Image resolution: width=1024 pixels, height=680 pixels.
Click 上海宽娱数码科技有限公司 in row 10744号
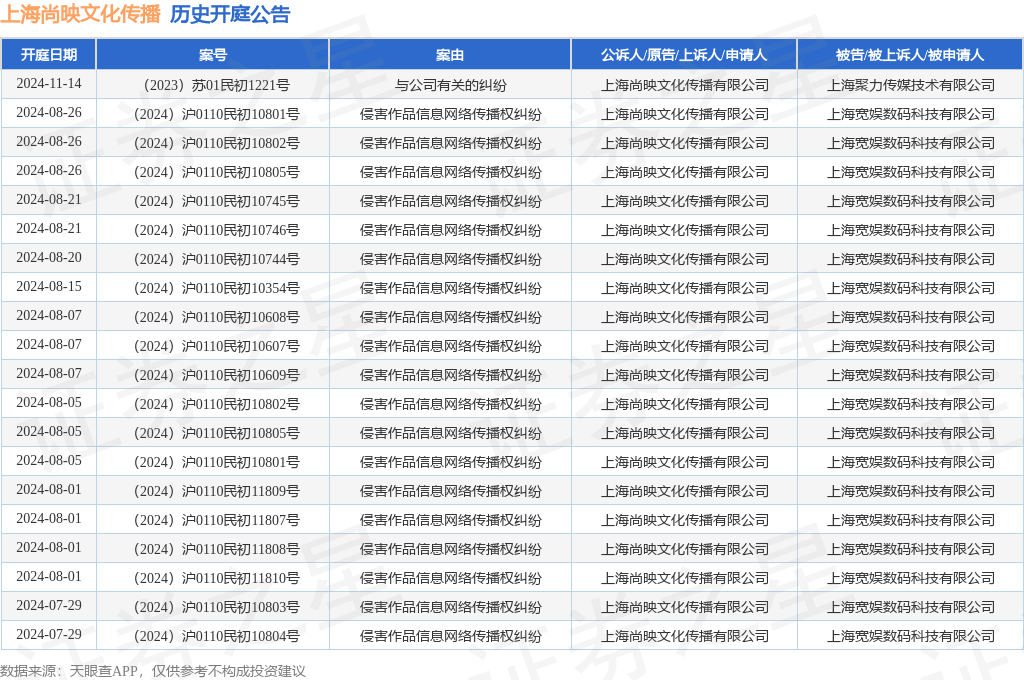910,259
